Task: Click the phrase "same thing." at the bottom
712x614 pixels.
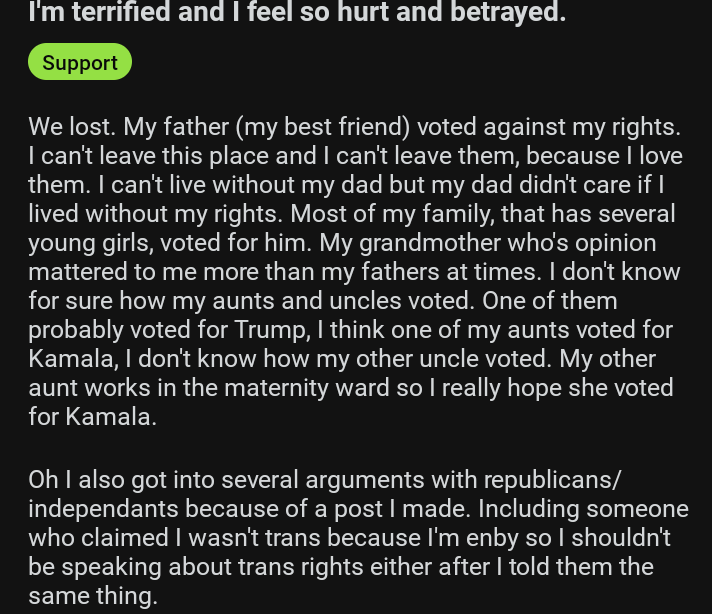Action: [93, 595]
